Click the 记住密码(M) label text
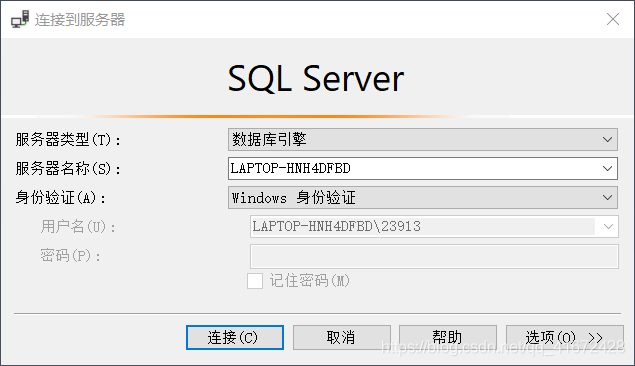This screenshot has width=635, height=366. coord(309,281)
